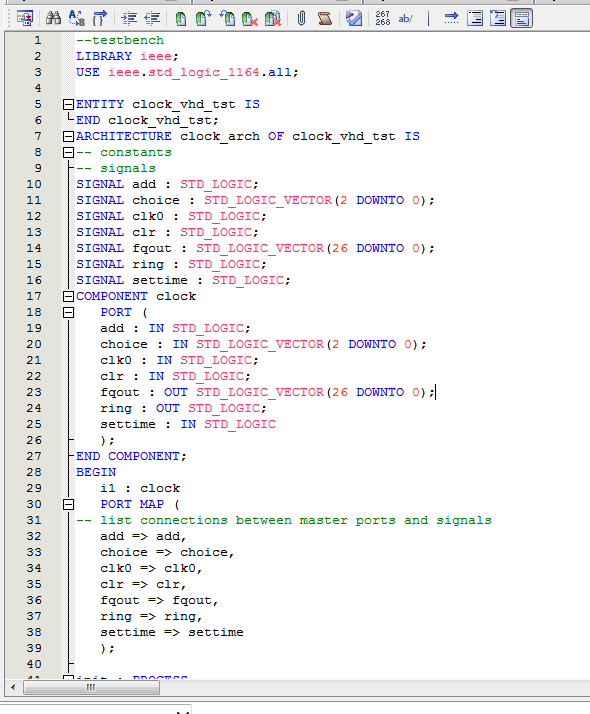Click the find matching delimiter braces icon
The image size is (590, 714).
pyautogui.click(x=100, y=18)
